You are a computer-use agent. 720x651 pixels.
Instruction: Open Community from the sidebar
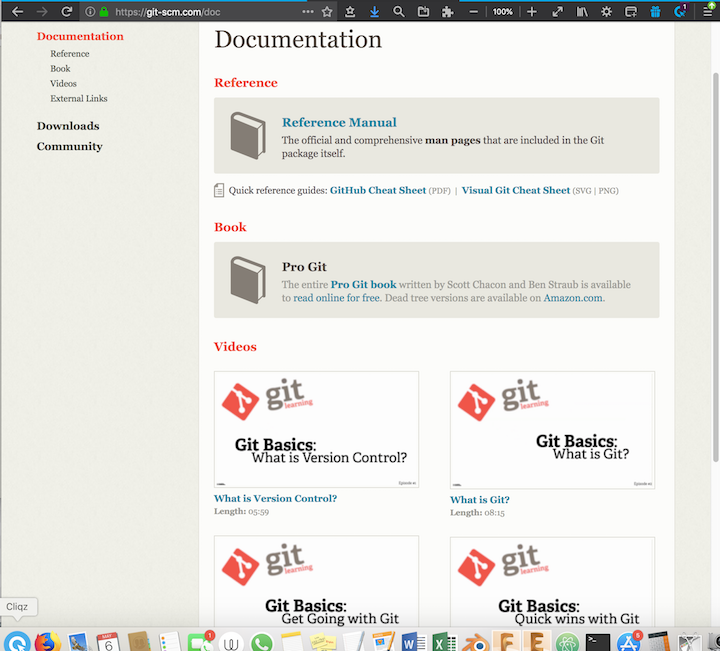pyautogui.click(x=69, y=146)
